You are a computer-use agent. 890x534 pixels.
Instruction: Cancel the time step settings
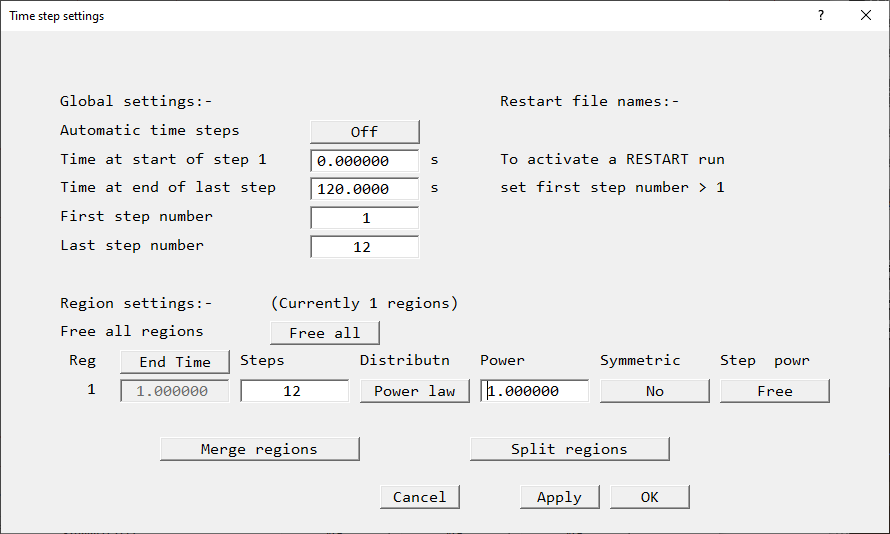click(419, 497)
